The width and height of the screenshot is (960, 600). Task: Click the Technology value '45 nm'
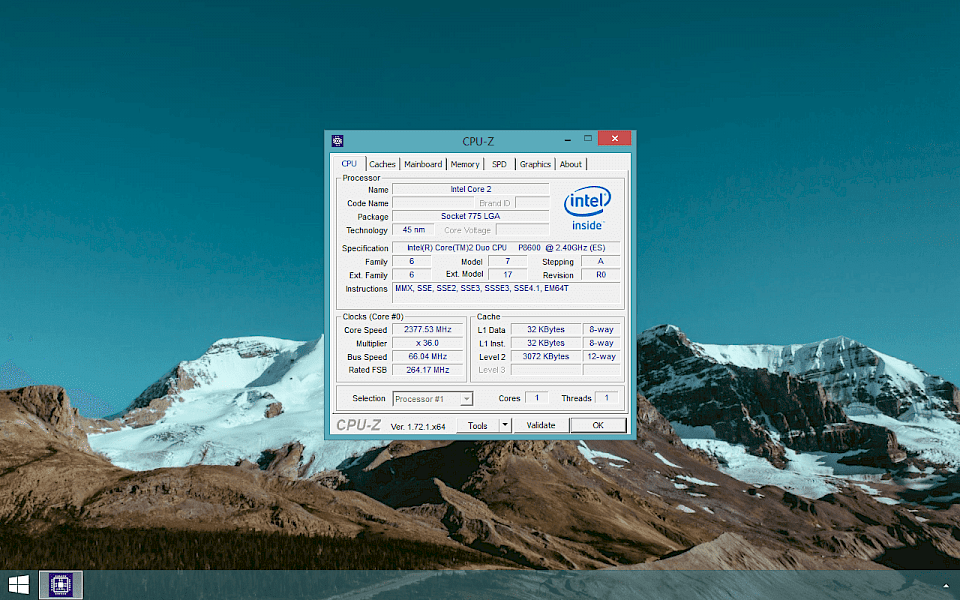[413, 230]
